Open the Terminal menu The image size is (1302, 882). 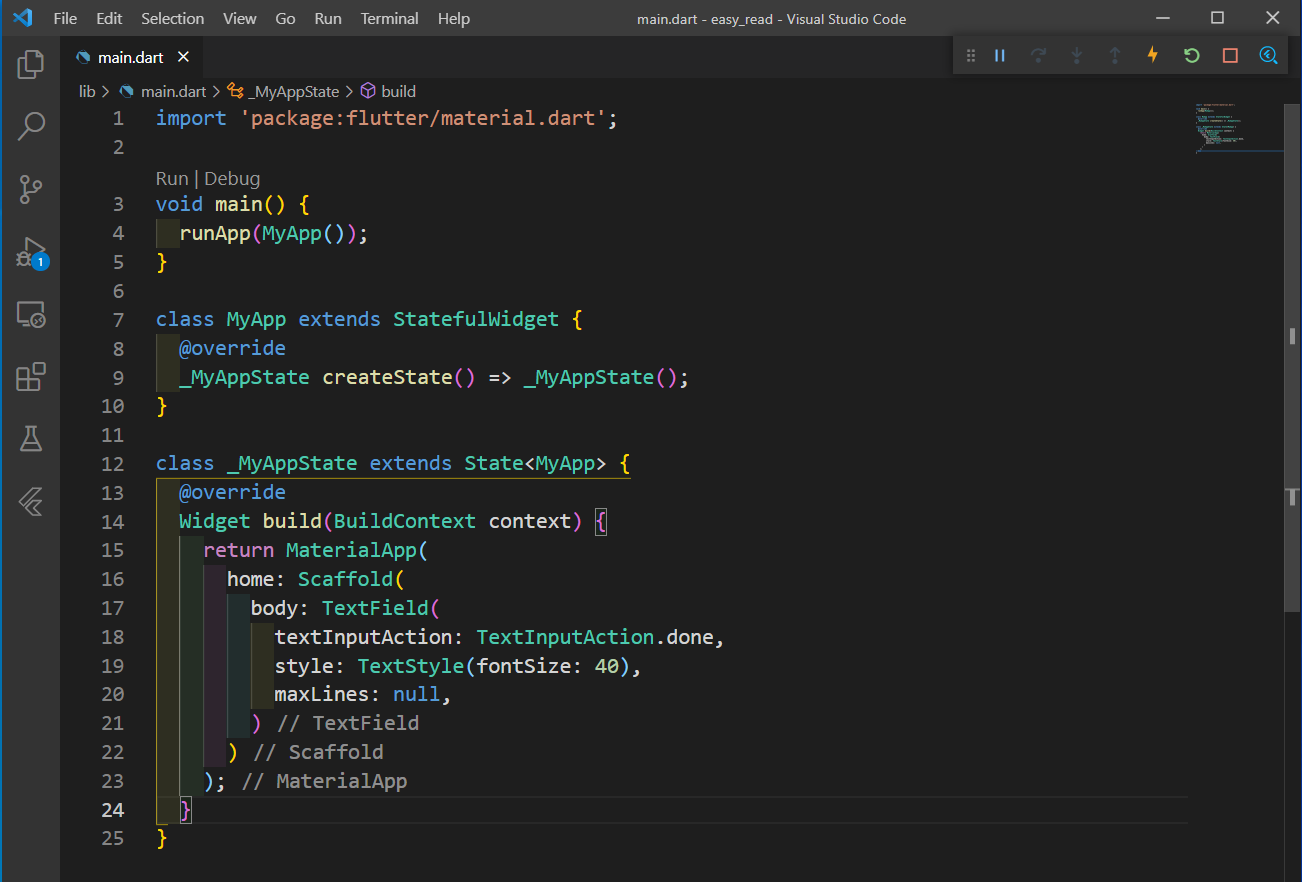pyautogui.click(x=390, y=18)
